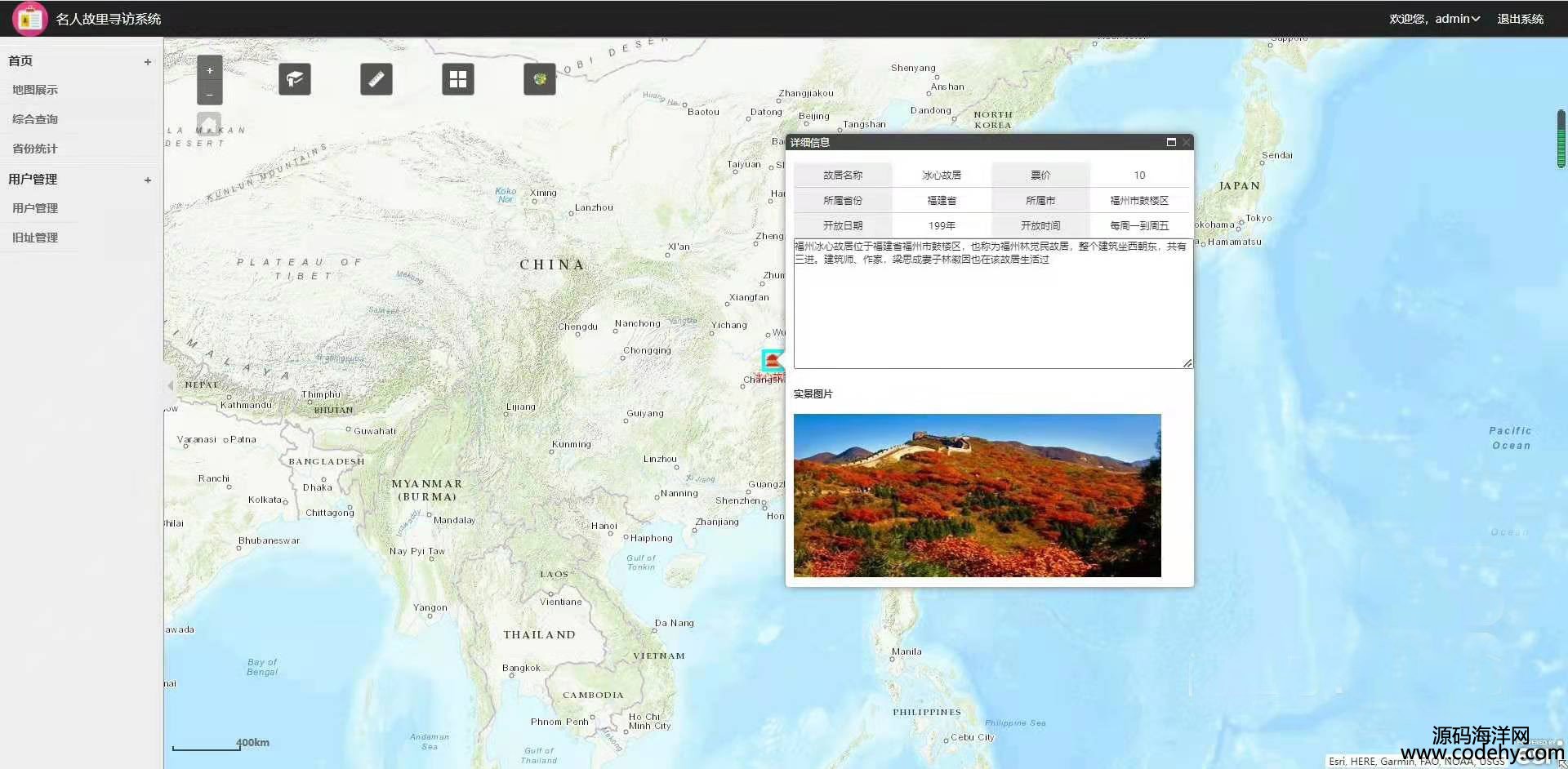Click the 票价 label cell
1568x769 pixels.
(x=1040, y=175)
